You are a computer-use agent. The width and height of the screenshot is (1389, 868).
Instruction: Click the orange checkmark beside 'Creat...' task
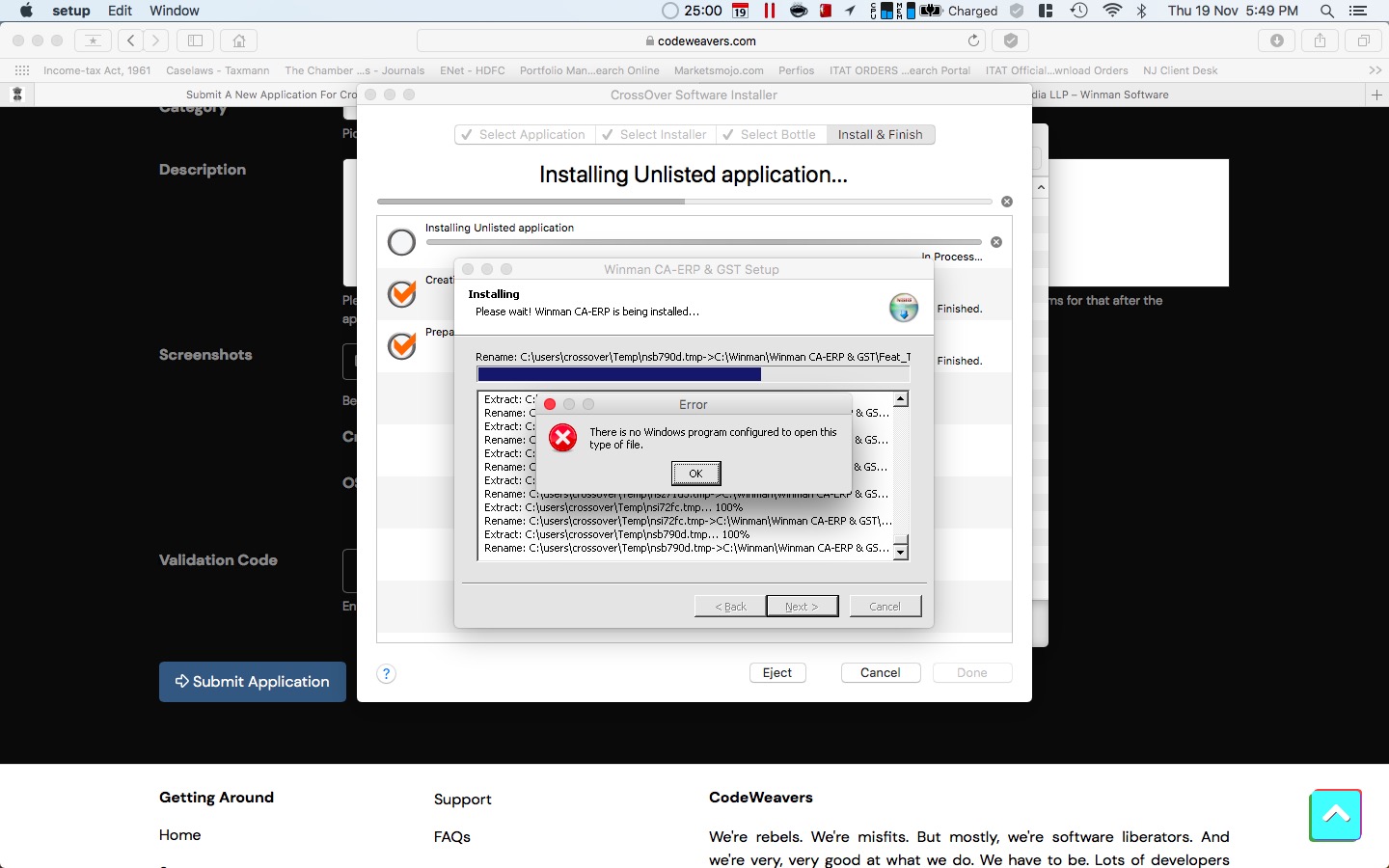click(x=402, y=293)
